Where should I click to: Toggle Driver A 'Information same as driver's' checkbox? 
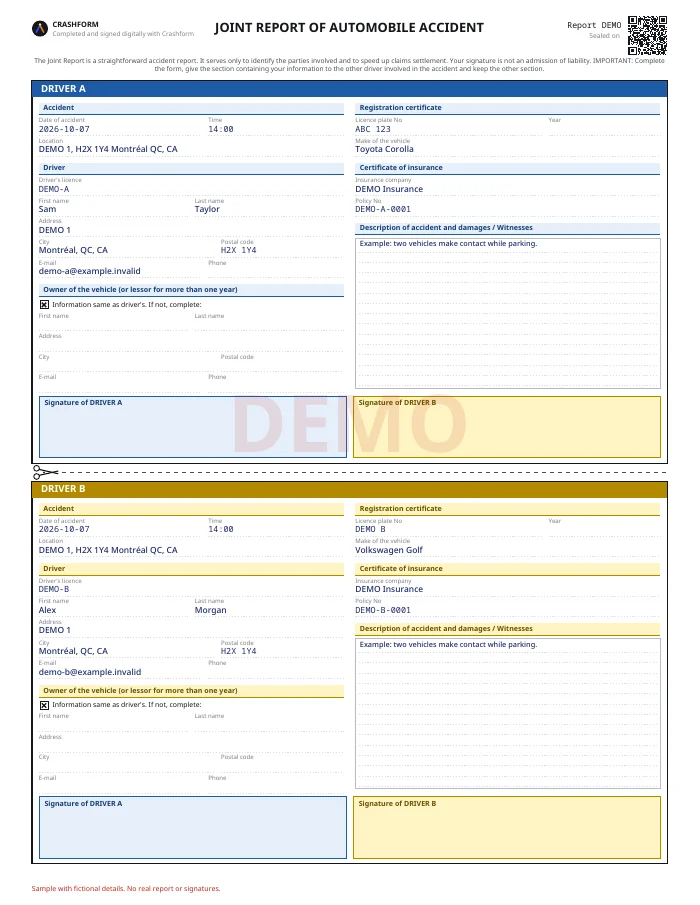point(44,304)
